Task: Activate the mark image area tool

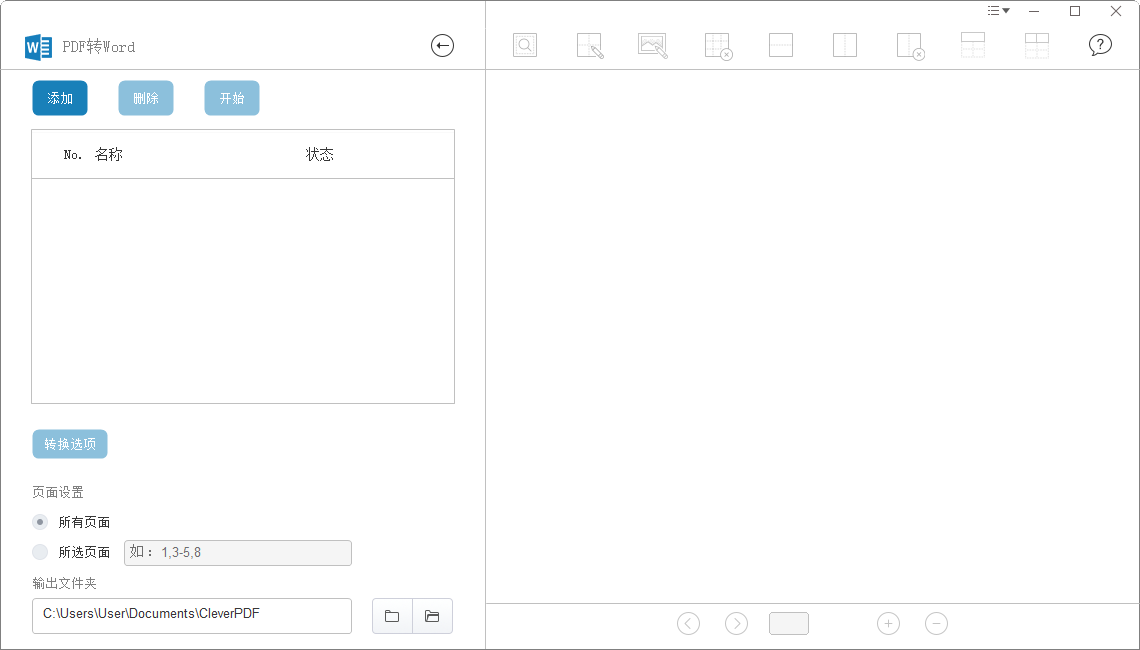Action: [x=652, y=44]
